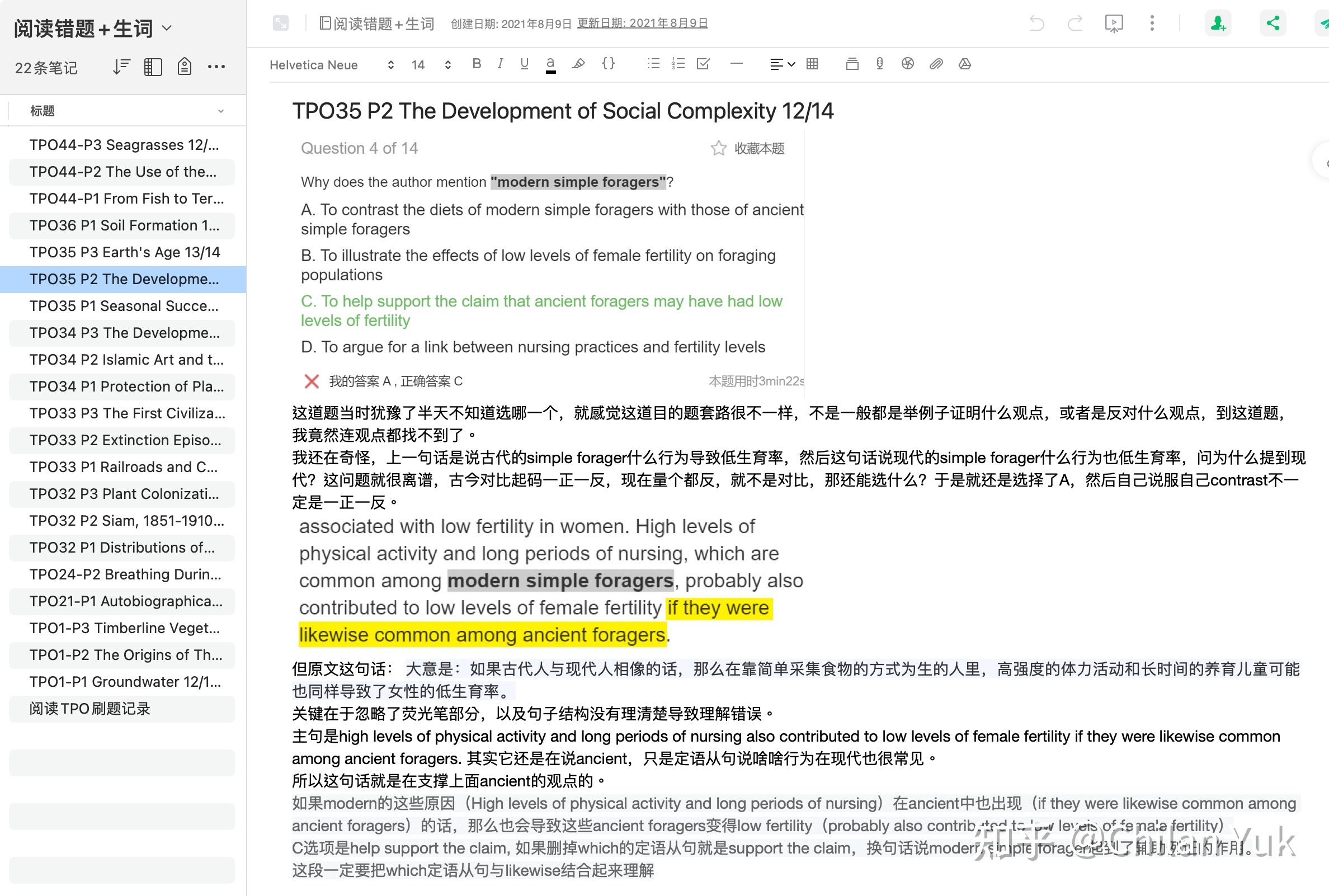Image resolution: width=1329 pixels, height=896 pixels.
Task: Open note TPO34 P3 The Developme...
Action: tap(123, 333)
